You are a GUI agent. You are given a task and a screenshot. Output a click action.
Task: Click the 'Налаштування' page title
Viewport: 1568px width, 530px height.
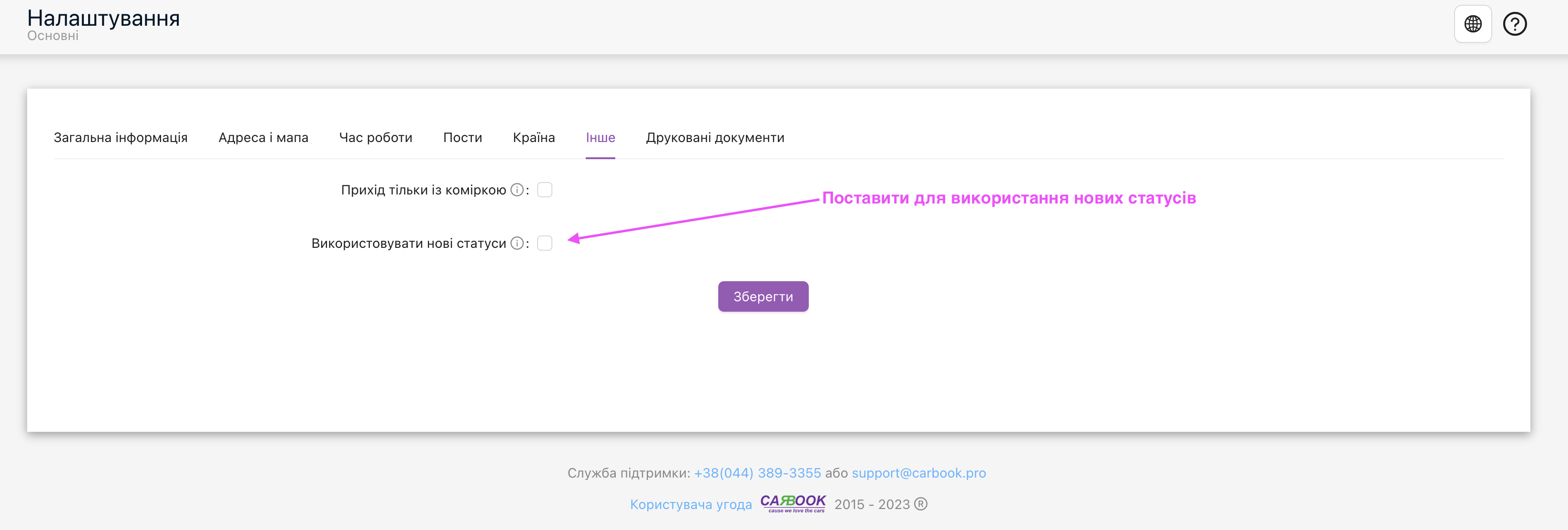coord(103,18)
